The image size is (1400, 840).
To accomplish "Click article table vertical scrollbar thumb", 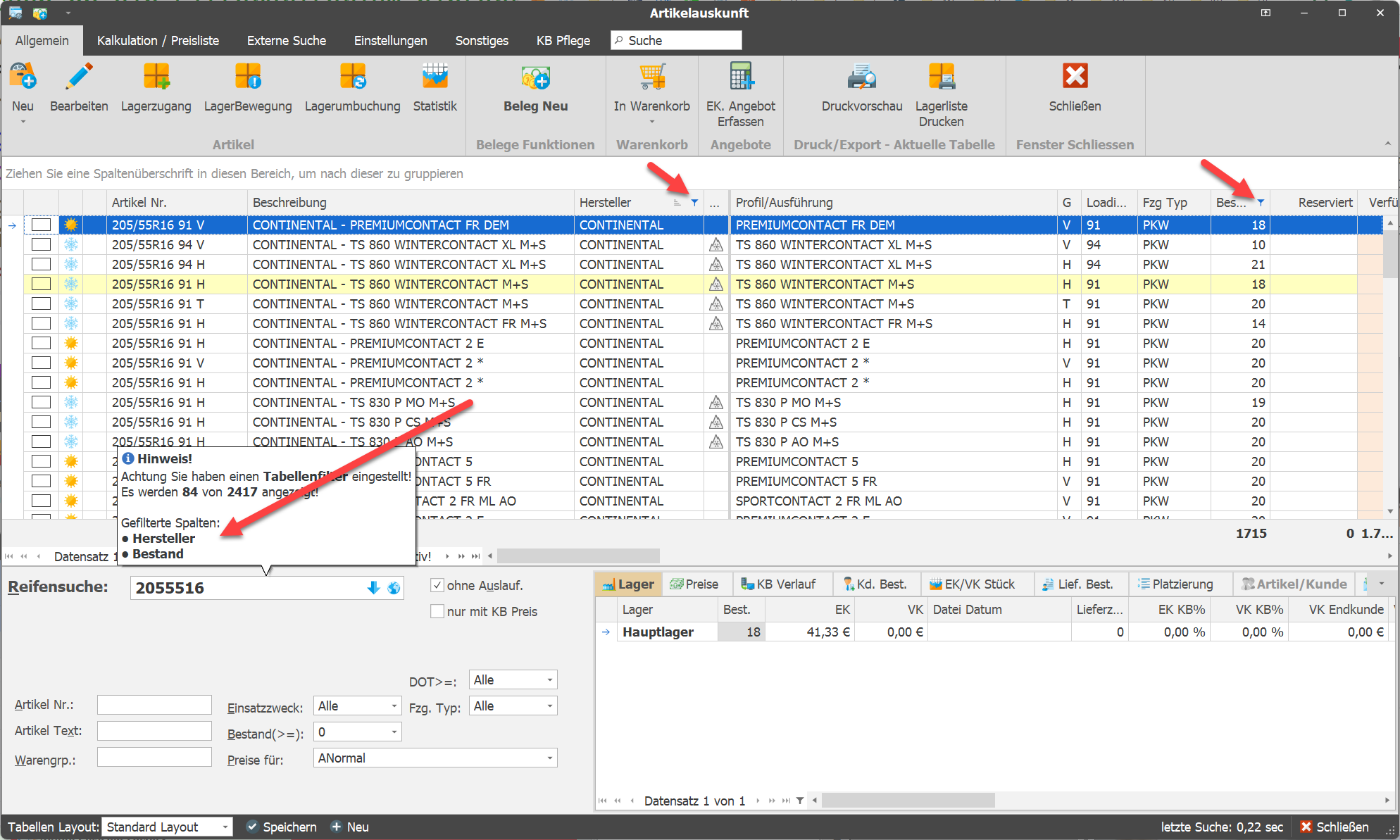I will 1389,253.
